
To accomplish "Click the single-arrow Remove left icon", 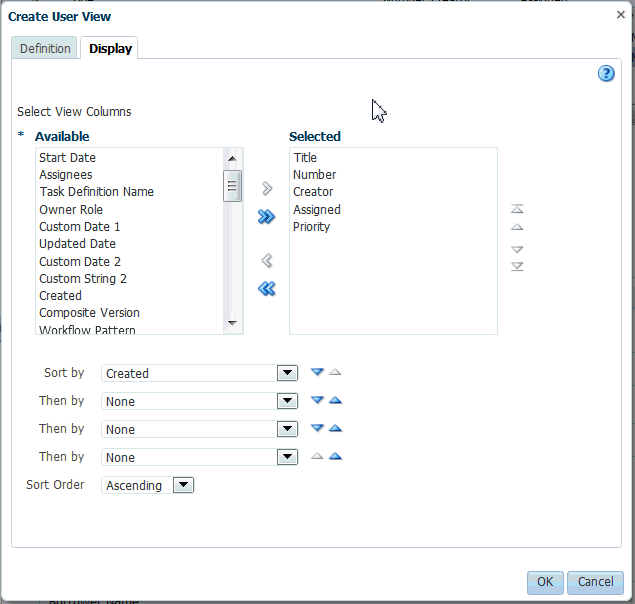I will click(x=267, y=260).
